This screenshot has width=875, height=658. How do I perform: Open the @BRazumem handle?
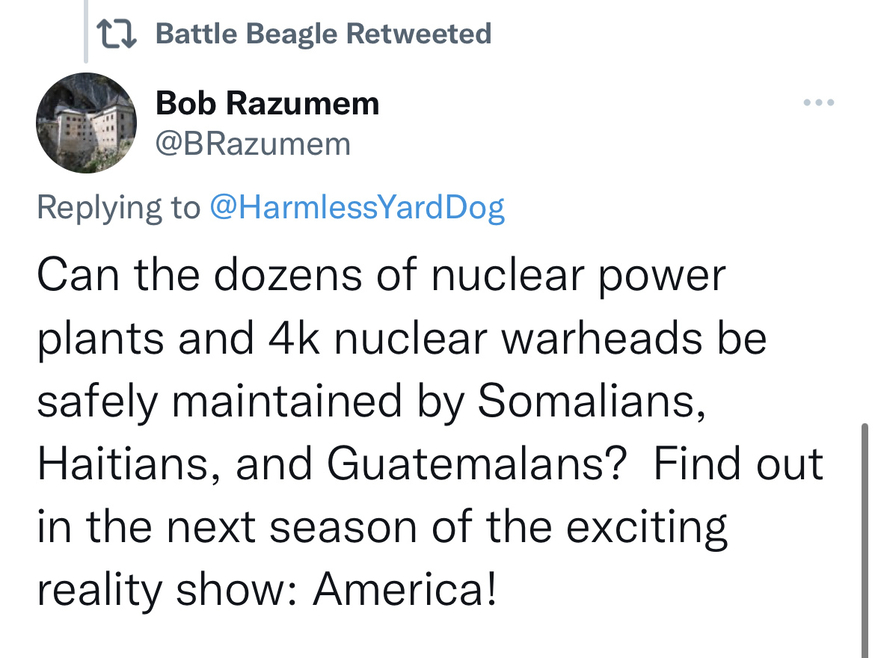coord(254,144)
